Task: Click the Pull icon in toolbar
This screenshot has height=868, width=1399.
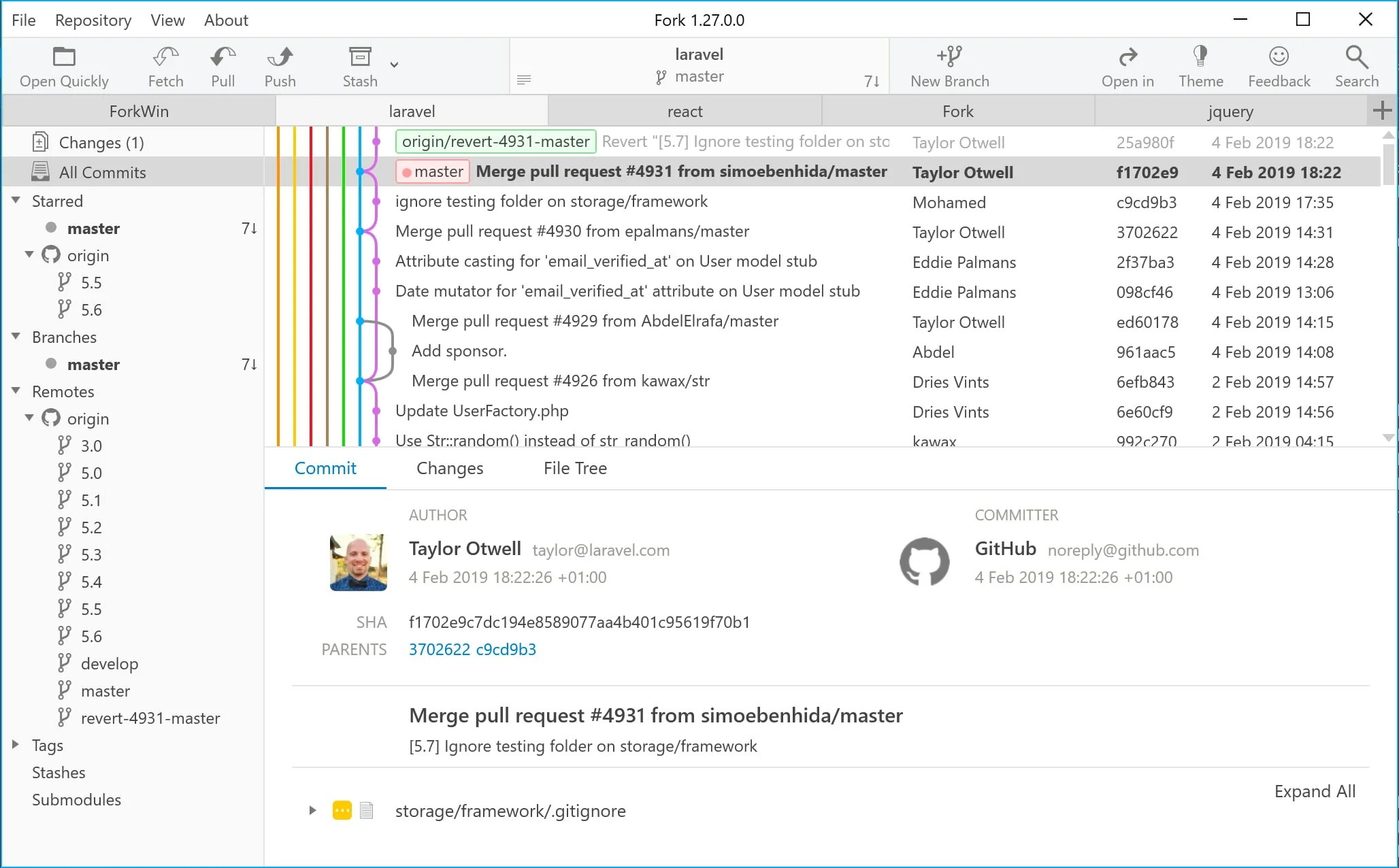Action: (223, 57)
